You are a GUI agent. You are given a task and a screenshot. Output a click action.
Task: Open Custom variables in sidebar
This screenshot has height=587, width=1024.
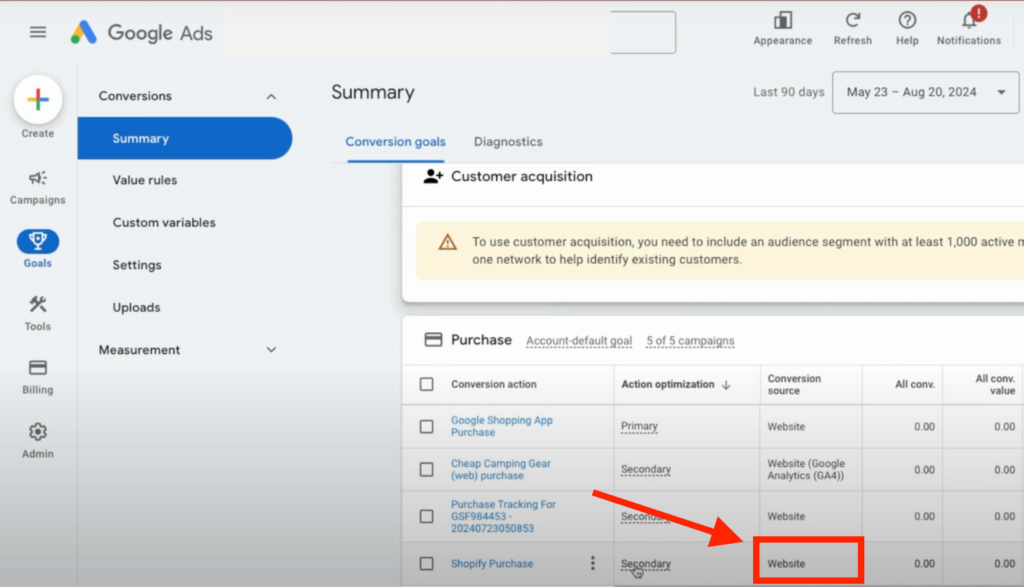164,223
